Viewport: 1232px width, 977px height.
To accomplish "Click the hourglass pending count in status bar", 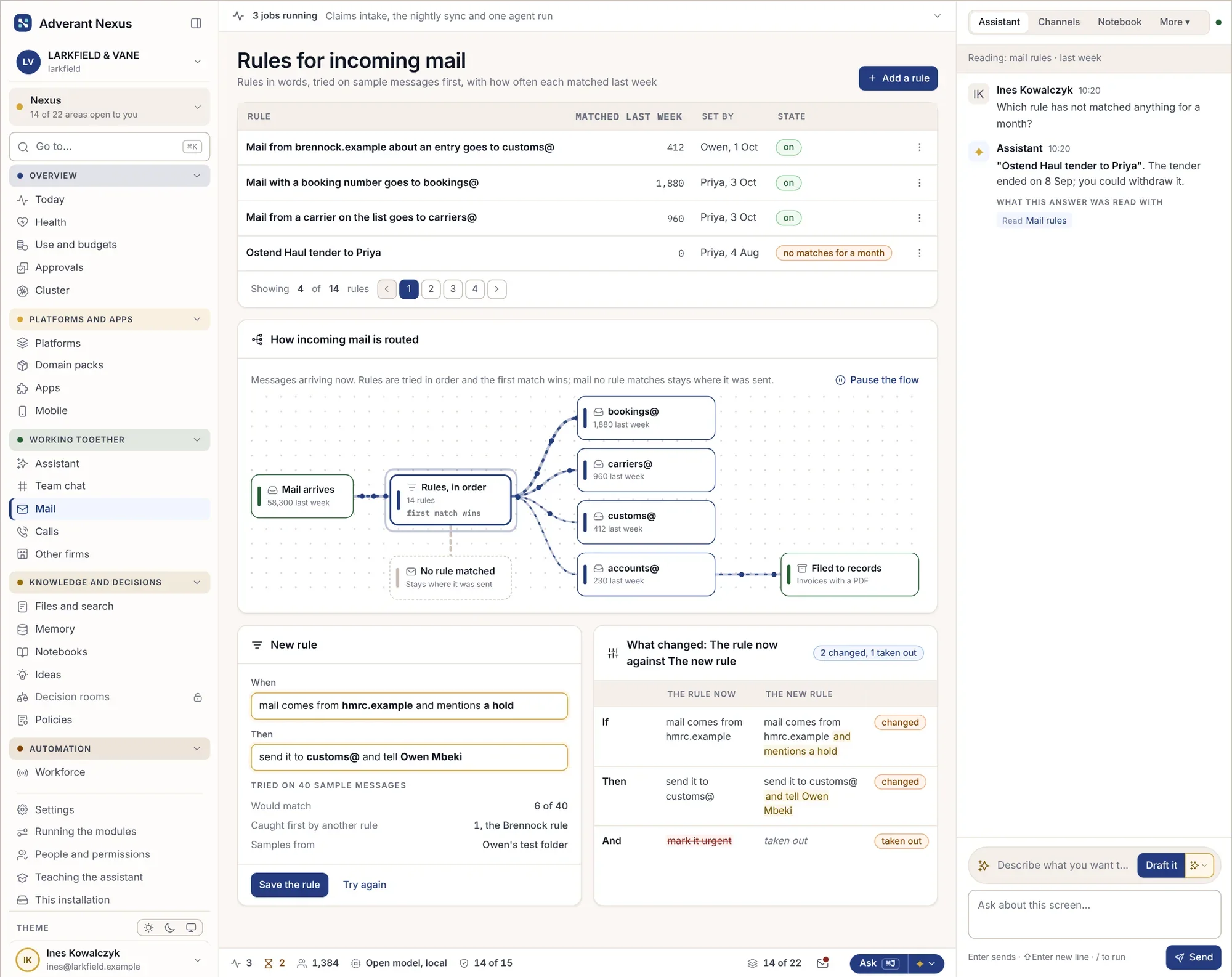I will pos(275,963).
